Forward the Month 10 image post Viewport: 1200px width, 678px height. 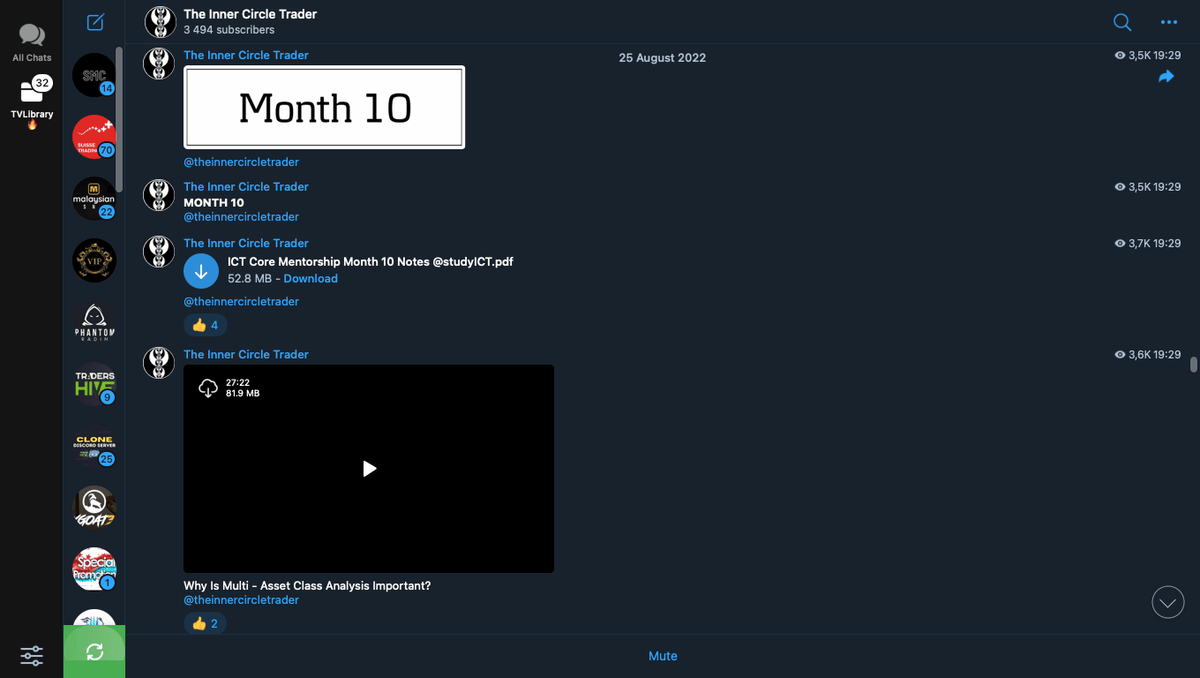click(1165, 77)
